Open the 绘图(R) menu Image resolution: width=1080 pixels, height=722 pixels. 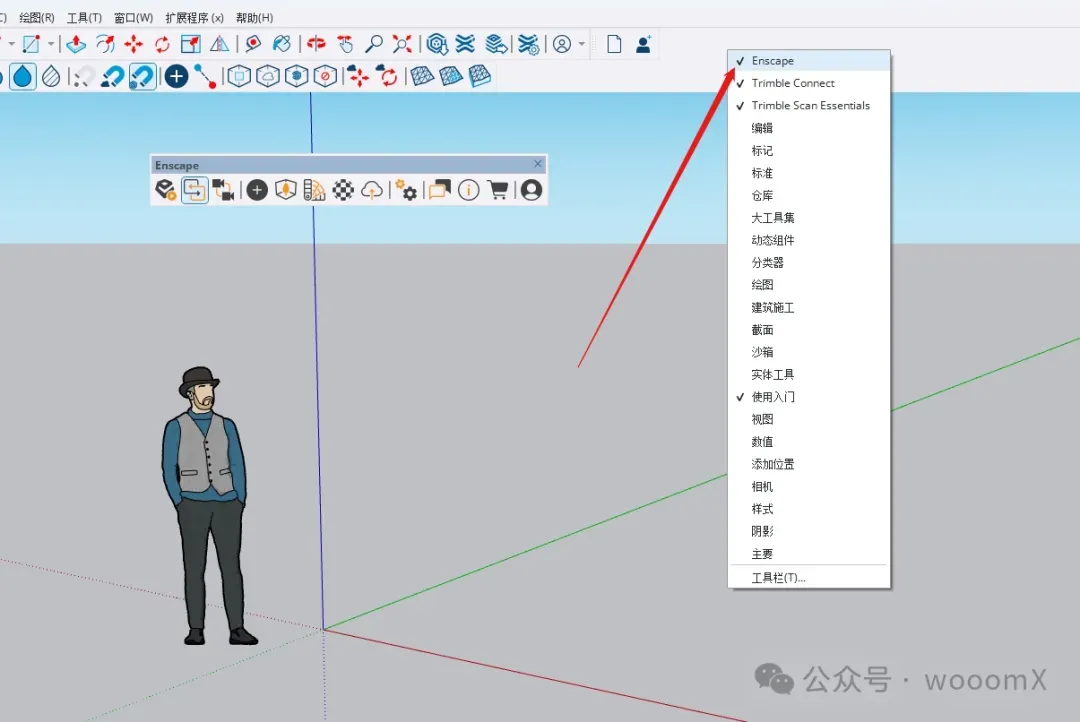[37, 17]
